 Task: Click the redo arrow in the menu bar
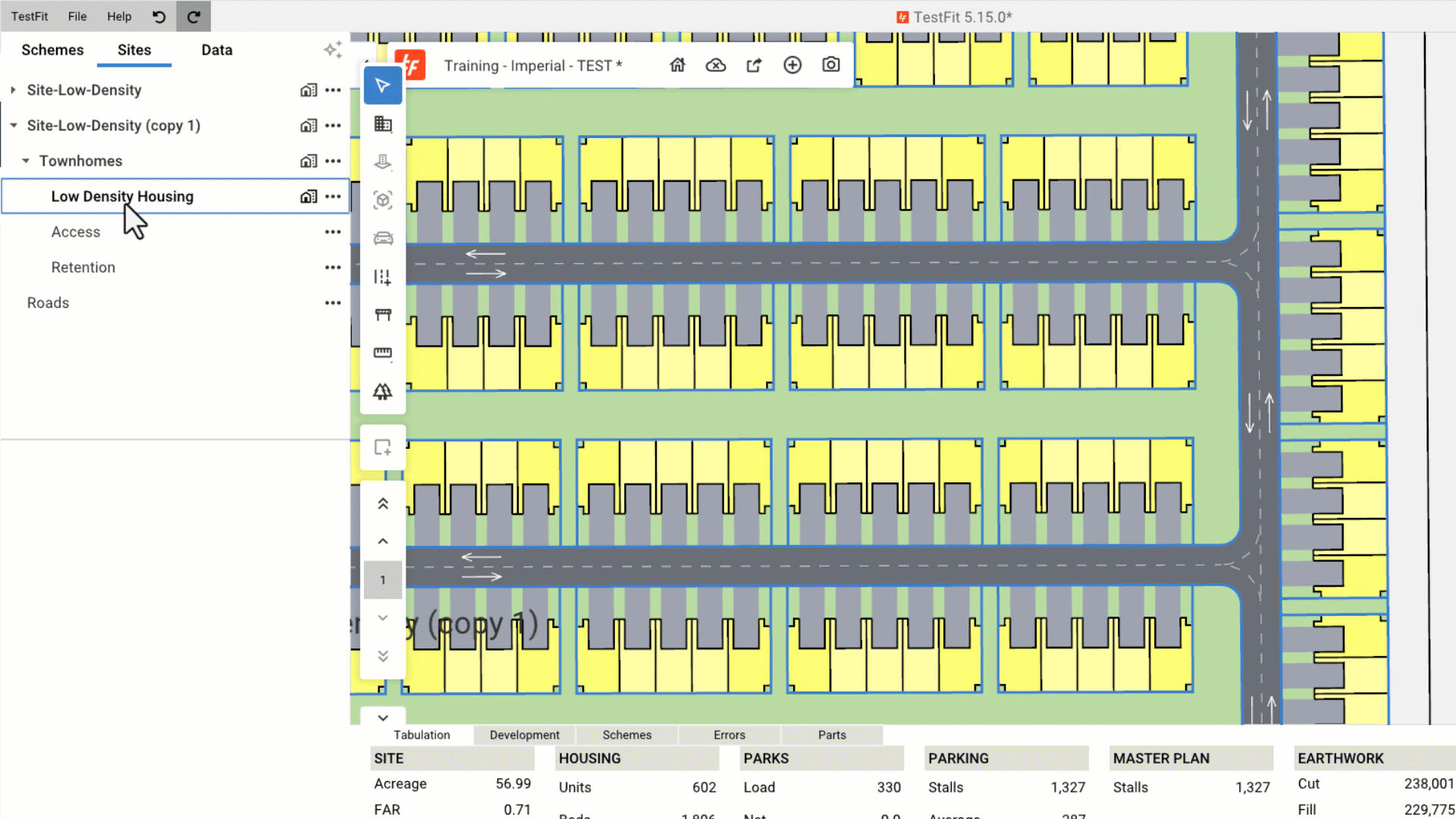pyautogui.click(x=193, y=16)
